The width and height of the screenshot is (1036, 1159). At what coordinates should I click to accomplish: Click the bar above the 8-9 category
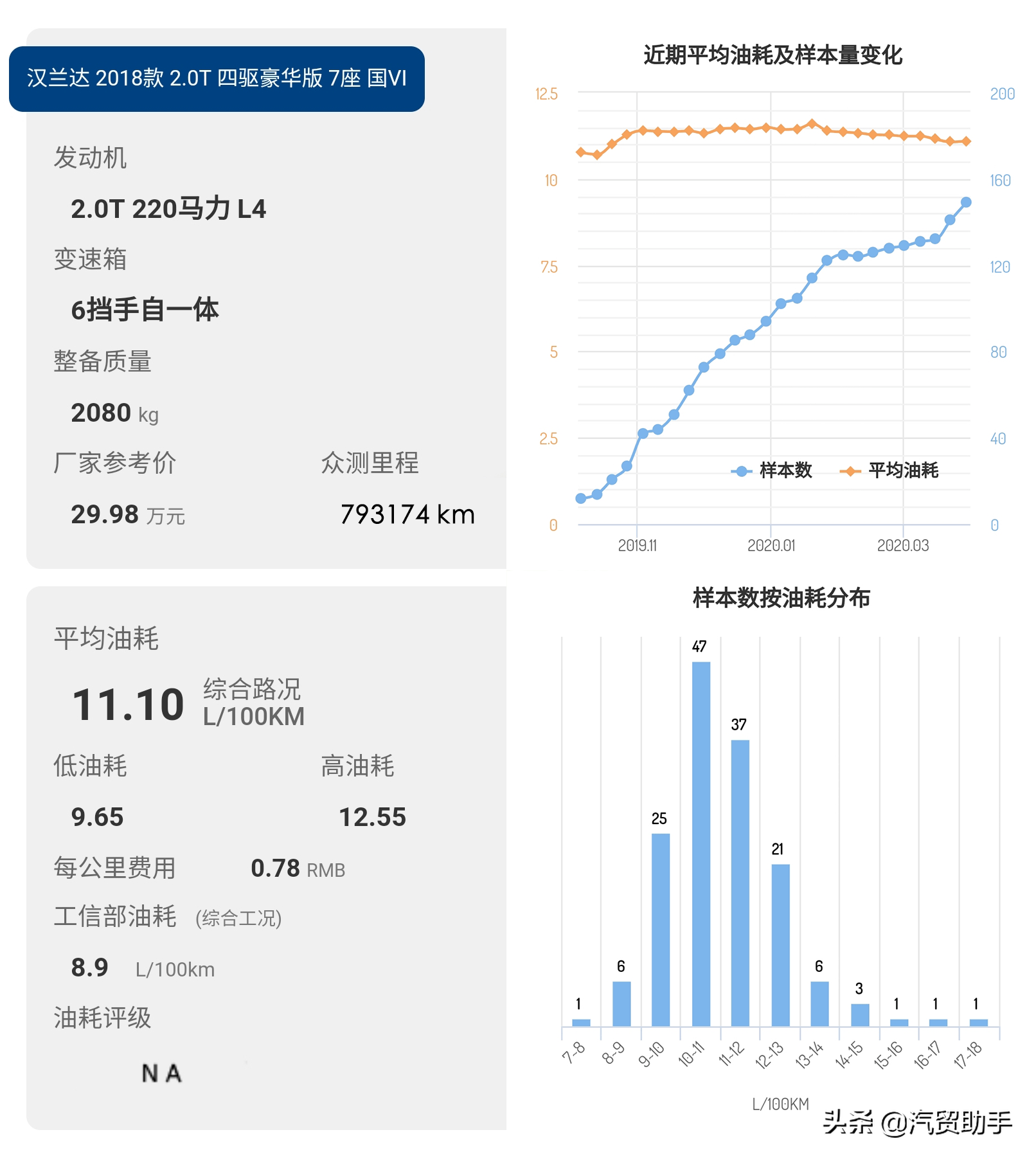[621, 1003]
